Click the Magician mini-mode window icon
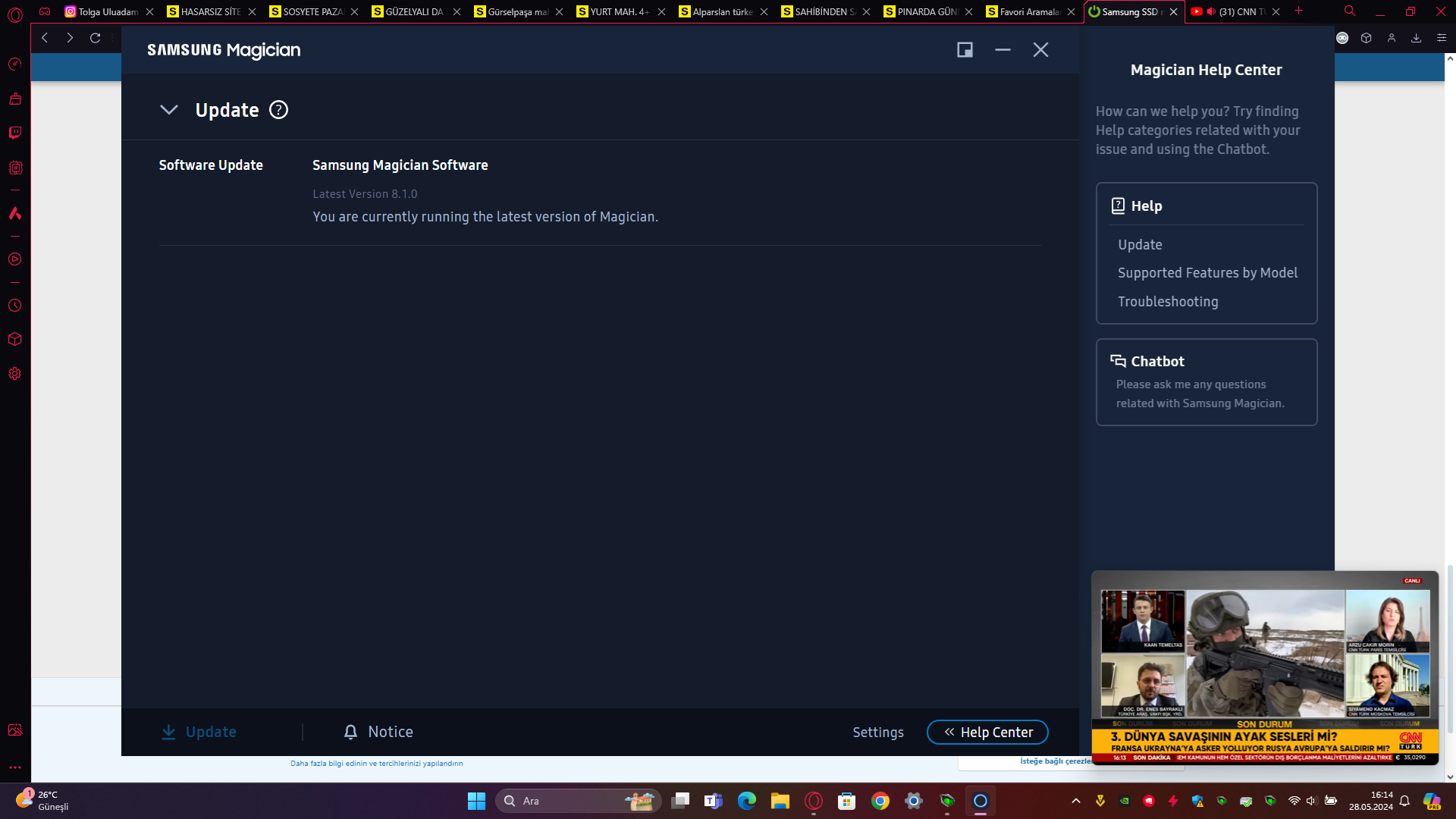Image resolution: width=1456 pixels, height=819 pixels. pyautogui.click(x=965, y=50)
